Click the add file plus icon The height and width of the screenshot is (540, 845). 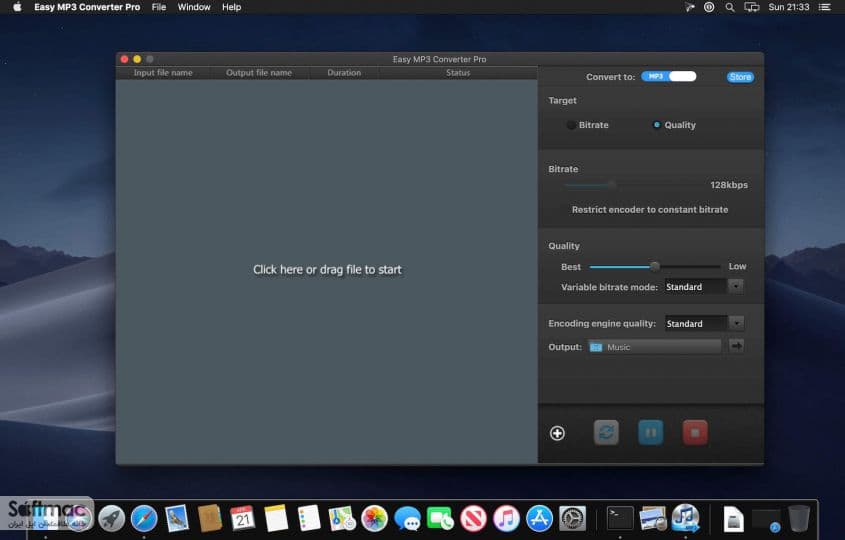click(557, 433)
